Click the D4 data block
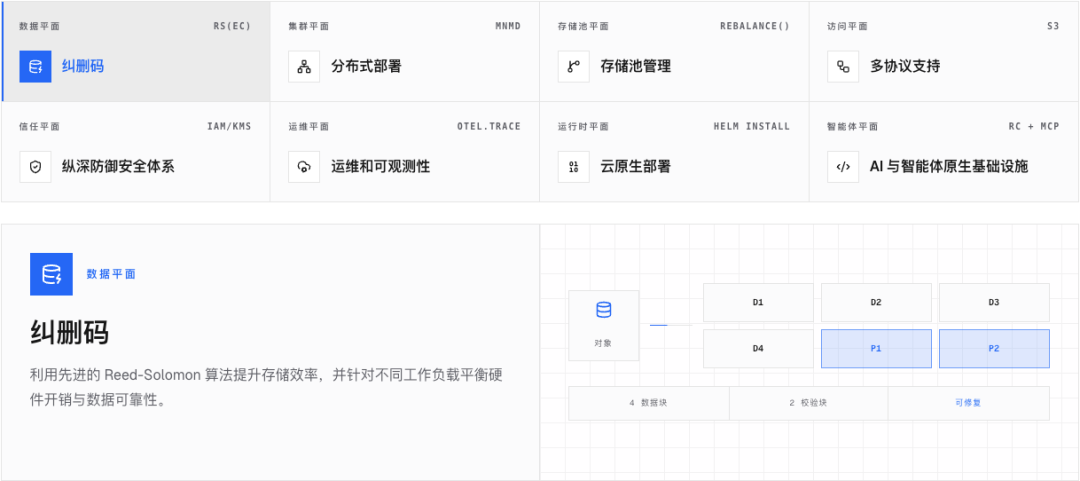Viewport: 1080px width, 481px height. click(758, 349)
